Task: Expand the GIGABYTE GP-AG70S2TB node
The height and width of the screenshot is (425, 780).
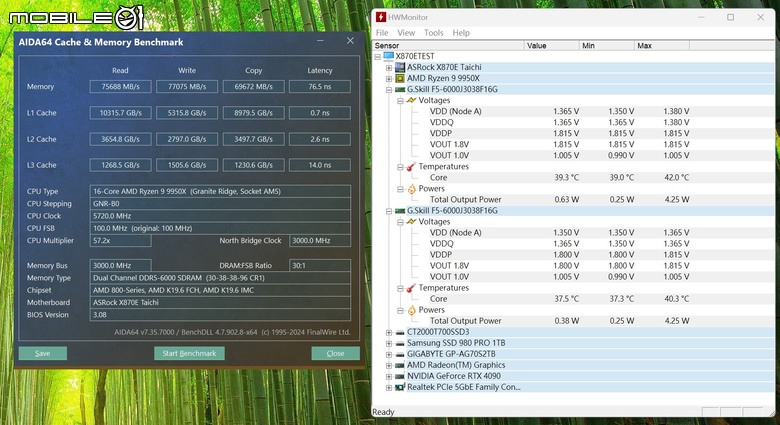Action: pyautogui.click(x=389, y=354)
